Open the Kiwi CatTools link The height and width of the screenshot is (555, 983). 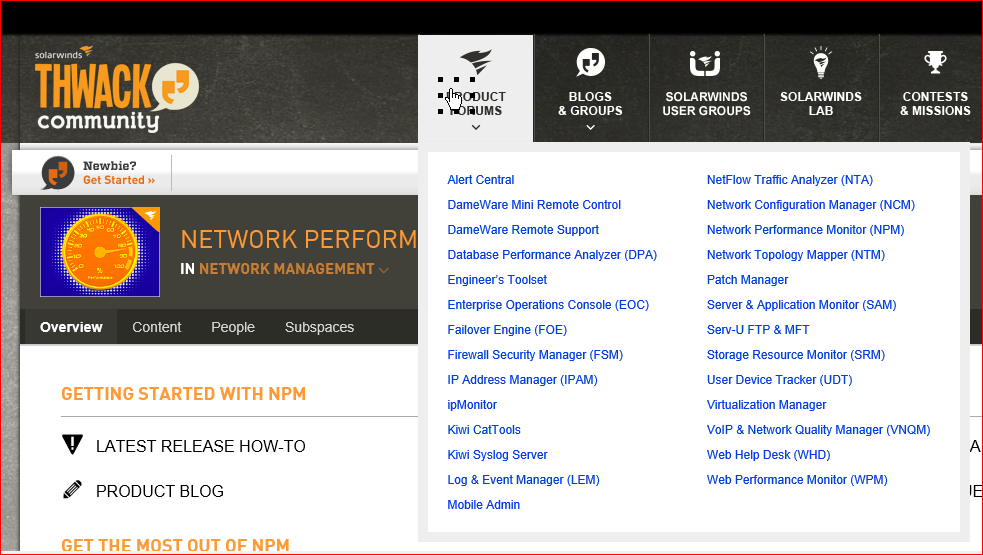484,430
